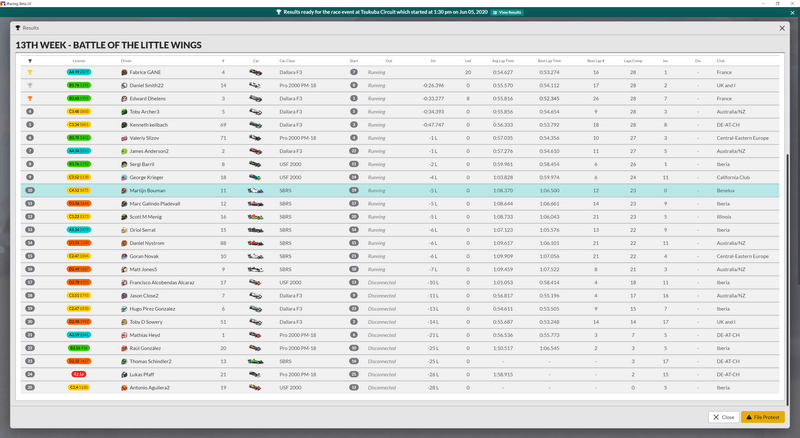The width and height of the screenshot is (800, 438).
Task: Select driver name Matt Jones5
Action: [143, 270]
